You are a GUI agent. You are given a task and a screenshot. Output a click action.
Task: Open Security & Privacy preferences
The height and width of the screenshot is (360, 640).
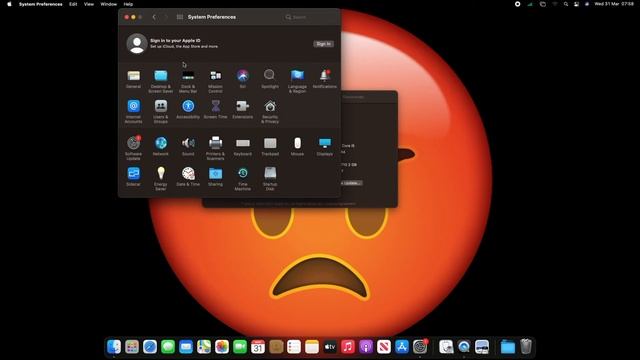(x=270, y=111)
